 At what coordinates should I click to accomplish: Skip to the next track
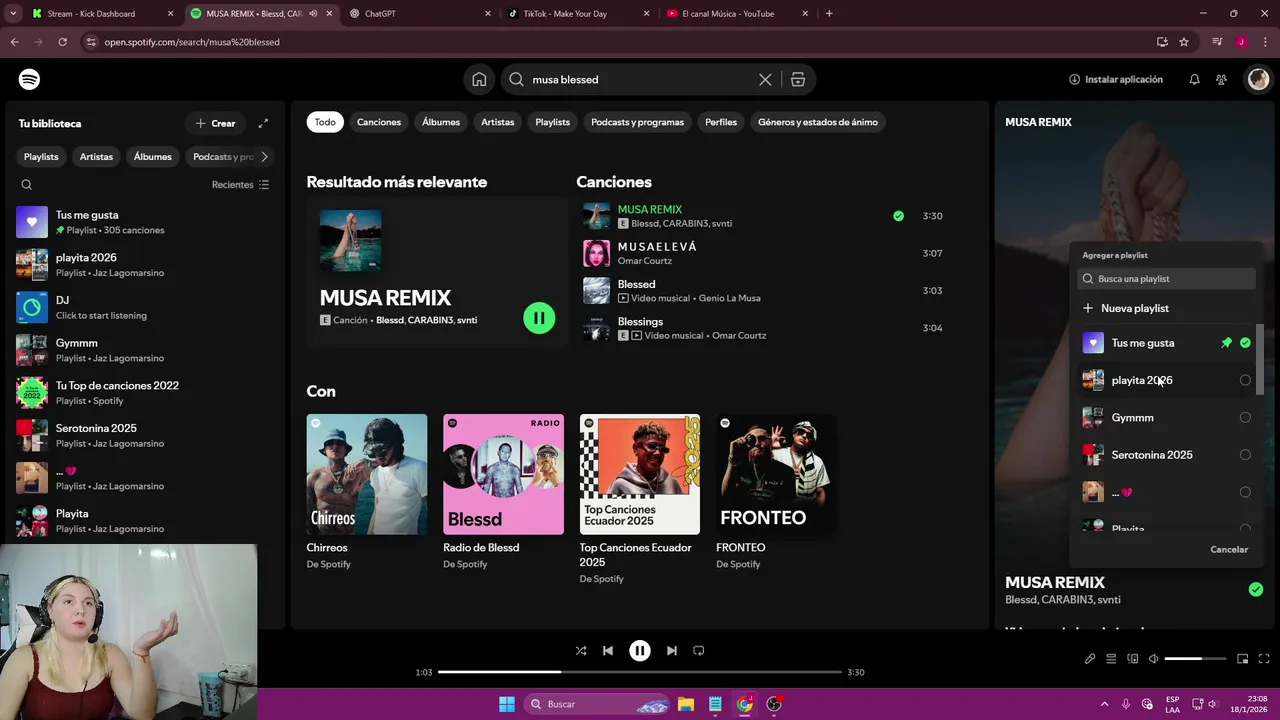(672, 650)
